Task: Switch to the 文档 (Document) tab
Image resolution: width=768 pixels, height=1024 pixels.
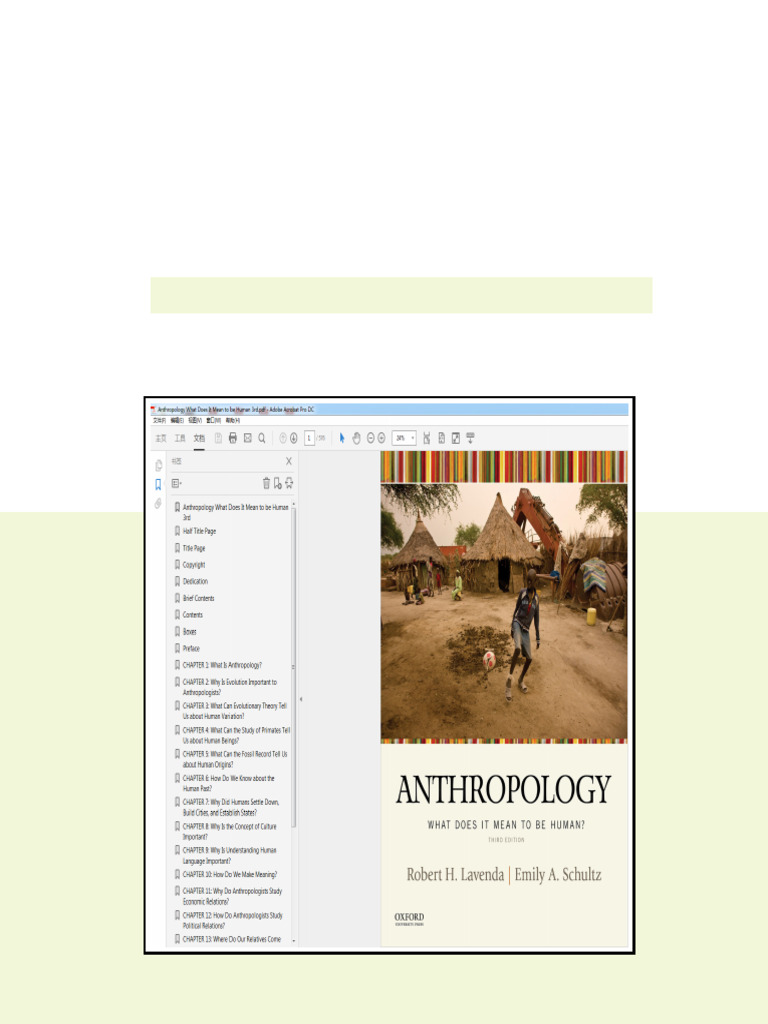Action: [199, 438]
